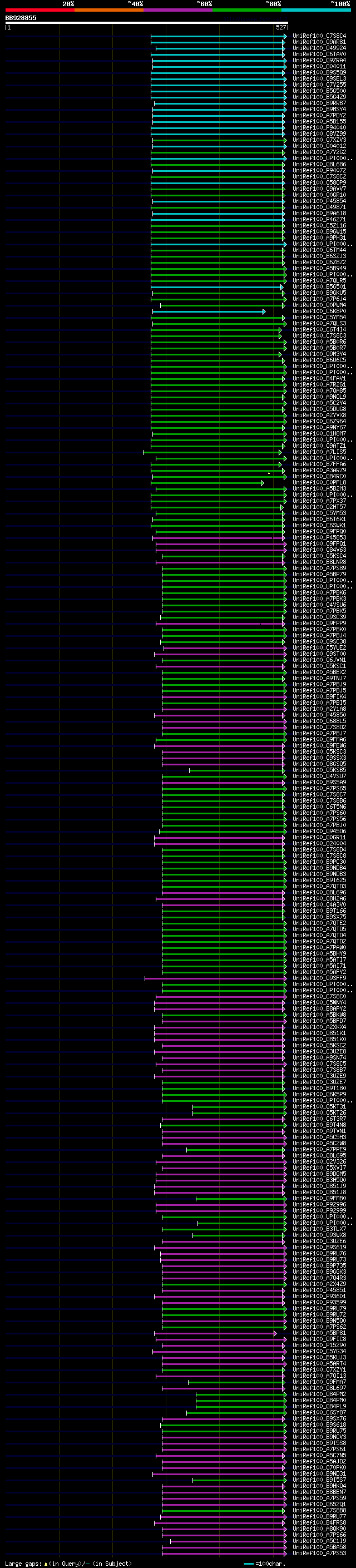This screenshot has width=356, height=1568.
Task: Select label UniRef100_B5G500
Action: point(319,91)
